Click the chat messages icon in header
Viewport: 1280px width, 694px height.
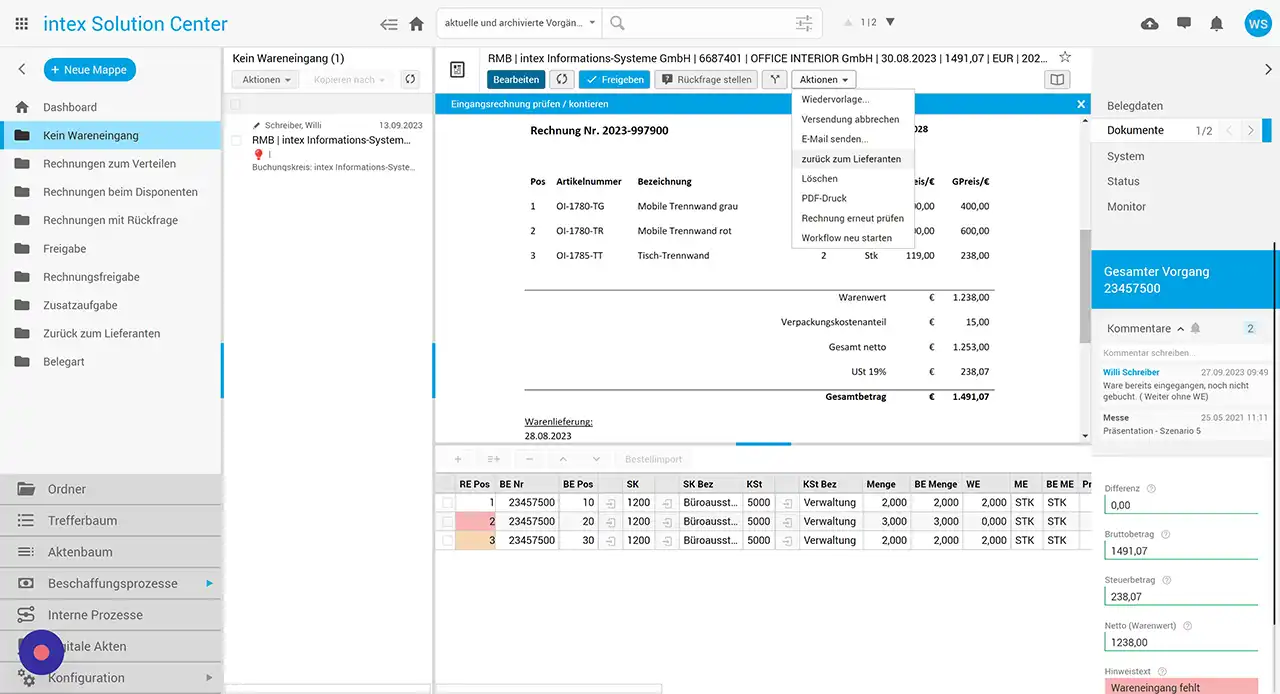(1184, 24)
